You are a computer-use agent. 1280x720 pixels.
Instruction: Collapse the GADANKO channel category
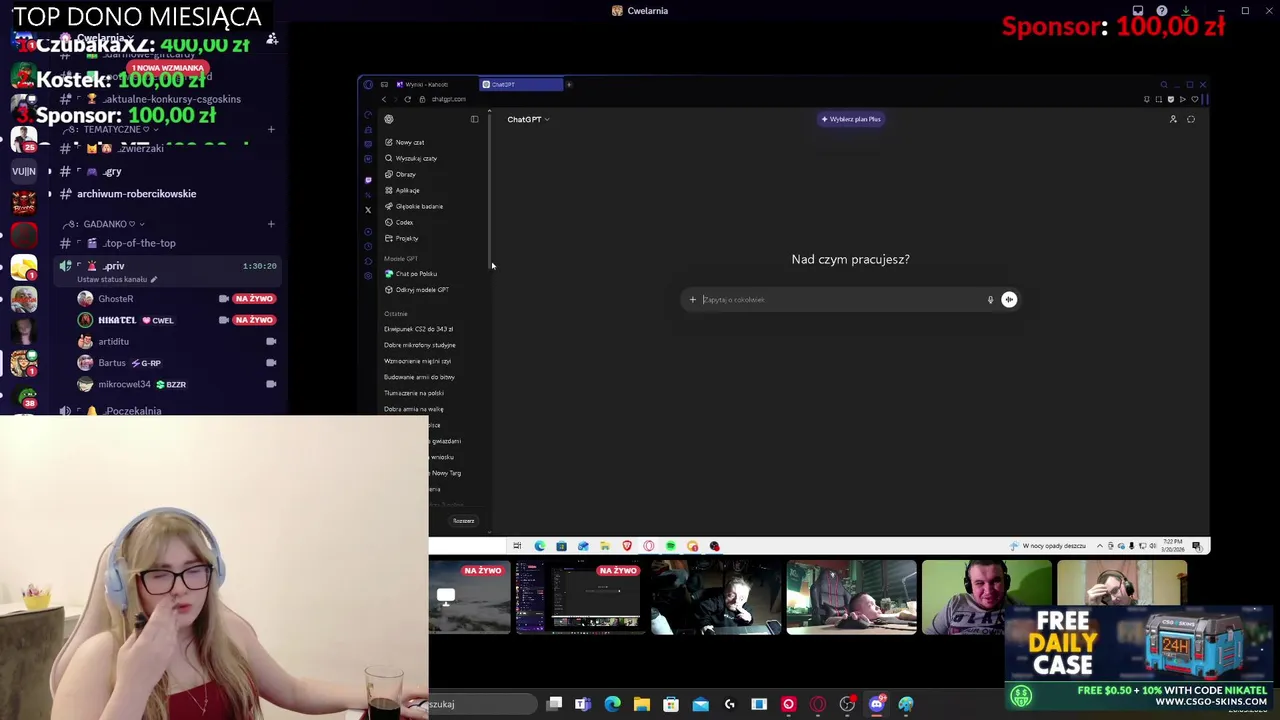click(104, 224)
